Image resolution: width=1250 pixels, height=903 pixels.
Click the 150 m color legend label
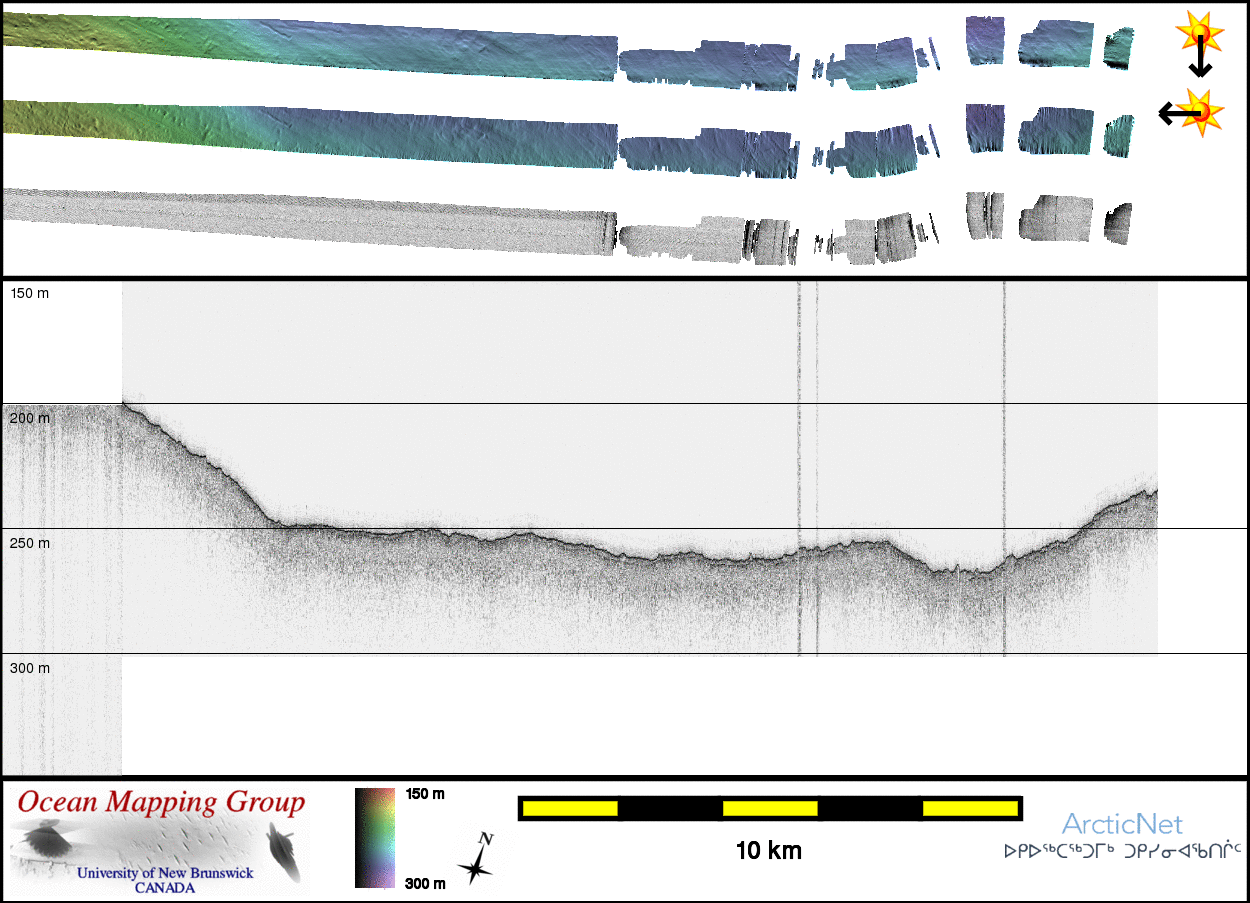coord(425,794)
